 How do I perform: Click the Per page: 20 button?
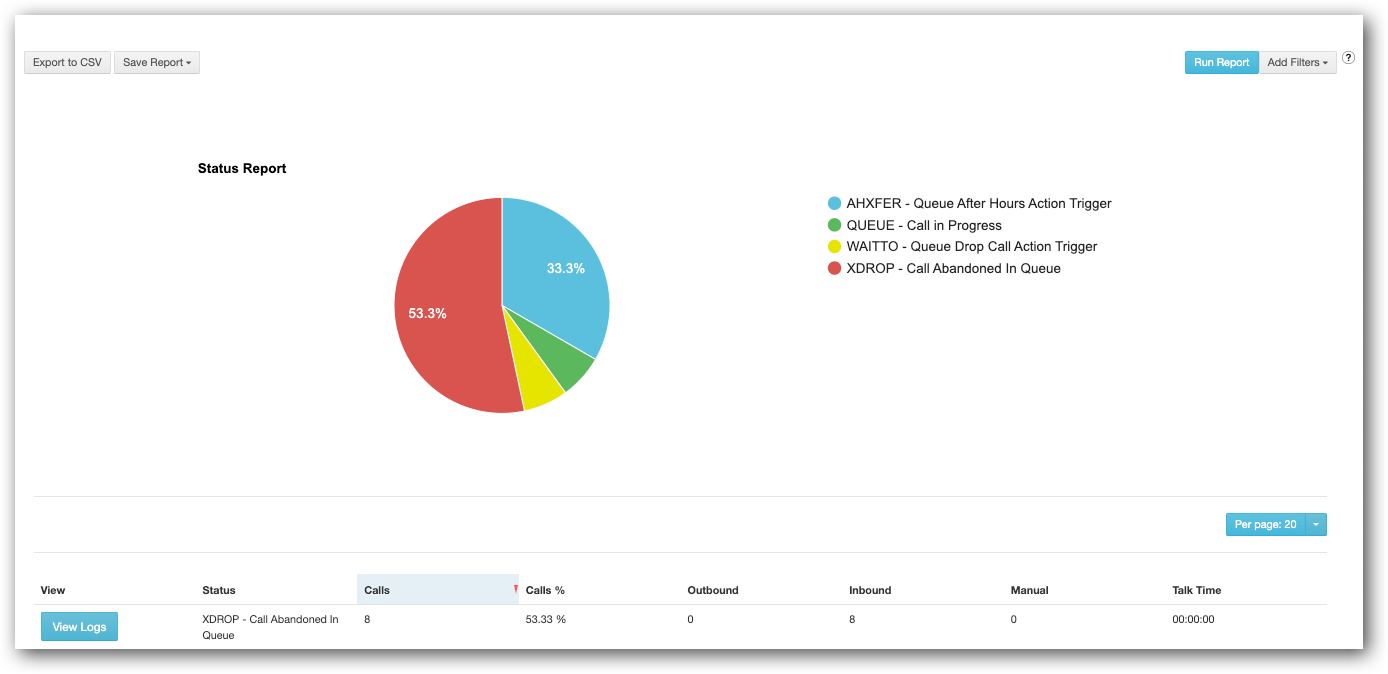1265,524
